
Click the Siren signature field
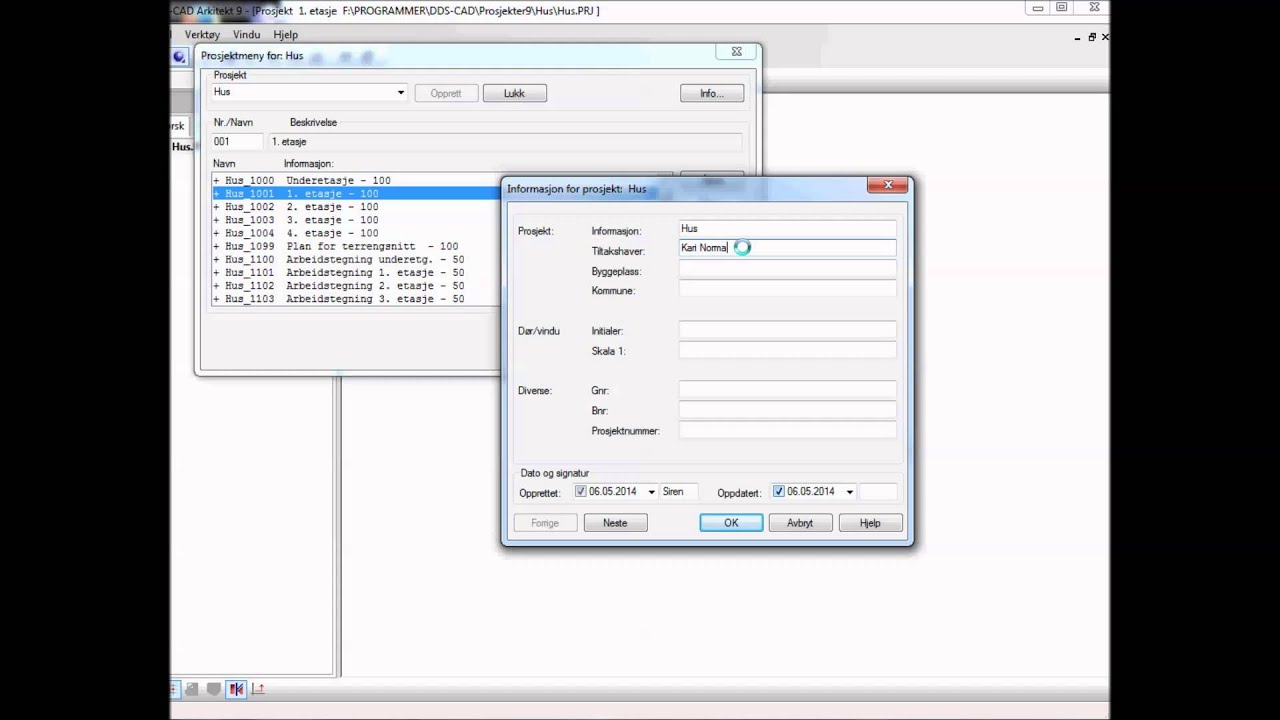(679, 492)
